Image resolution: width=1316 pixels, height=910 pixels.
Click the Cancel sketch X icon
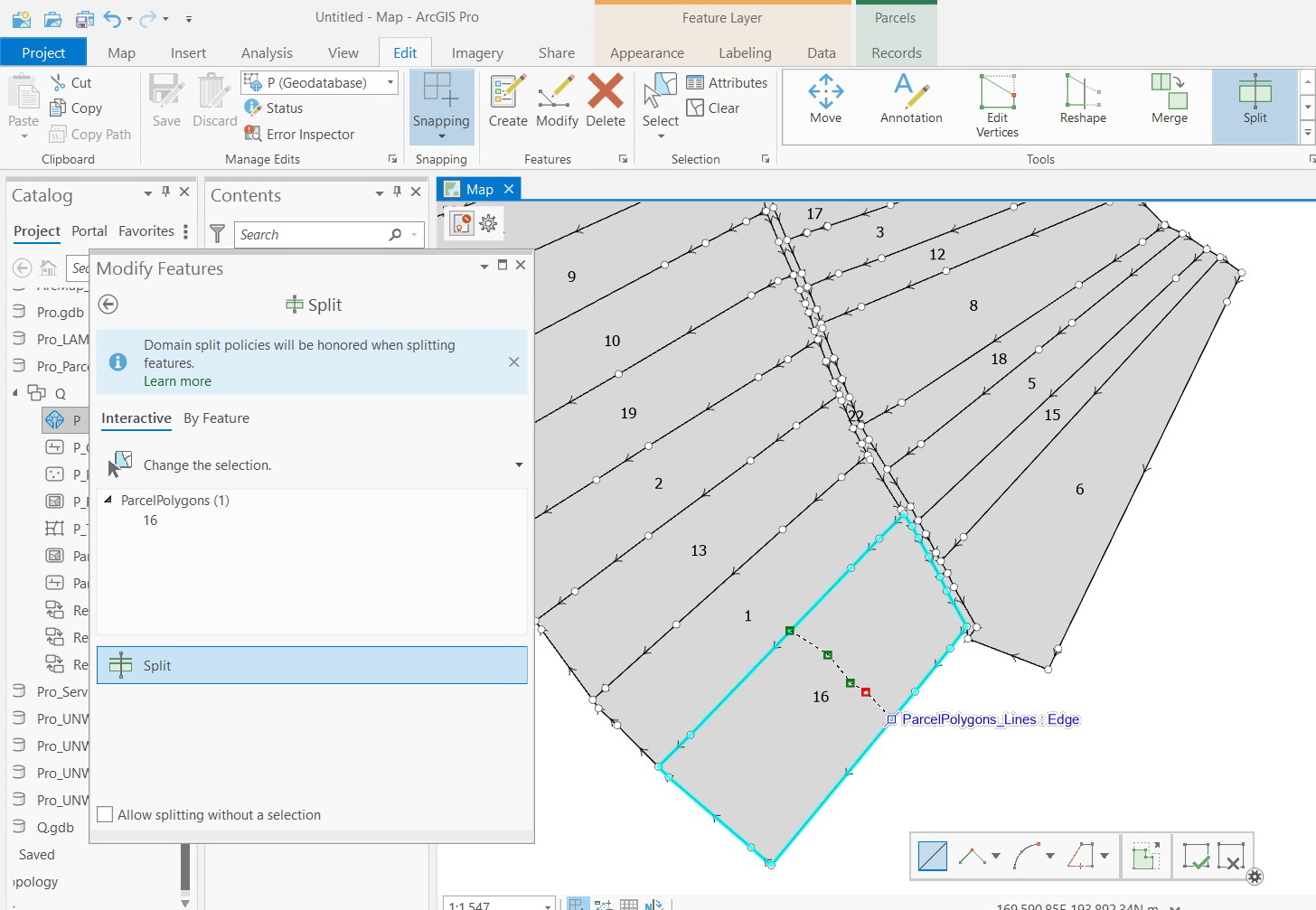[x=1231, y=856]
